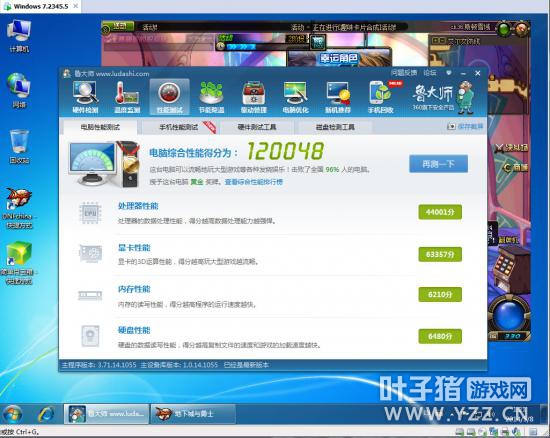Click the 鲁大师 logo with mascot

point(443,97)
